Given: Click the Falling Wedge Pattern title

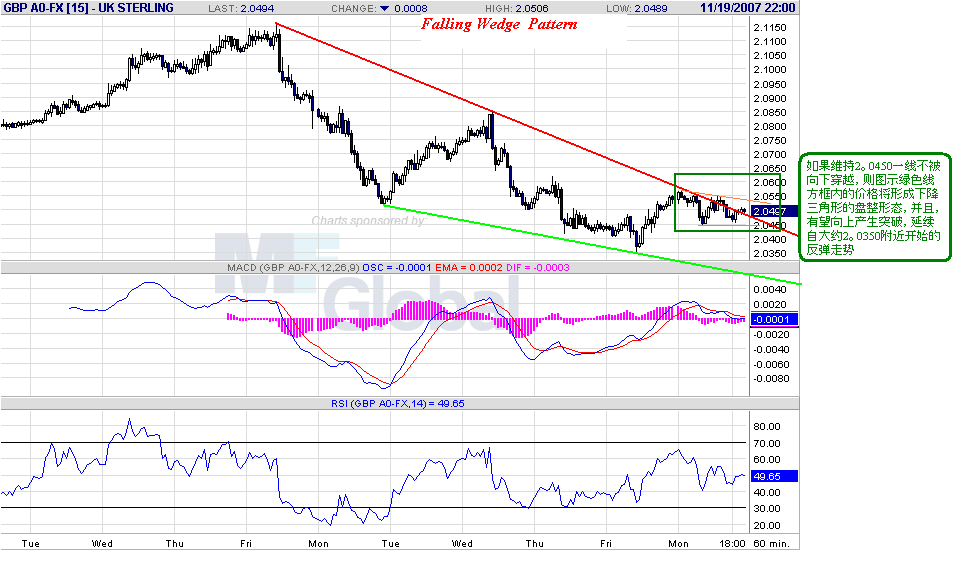Looking at the screenshot, I should coord(499,24).
